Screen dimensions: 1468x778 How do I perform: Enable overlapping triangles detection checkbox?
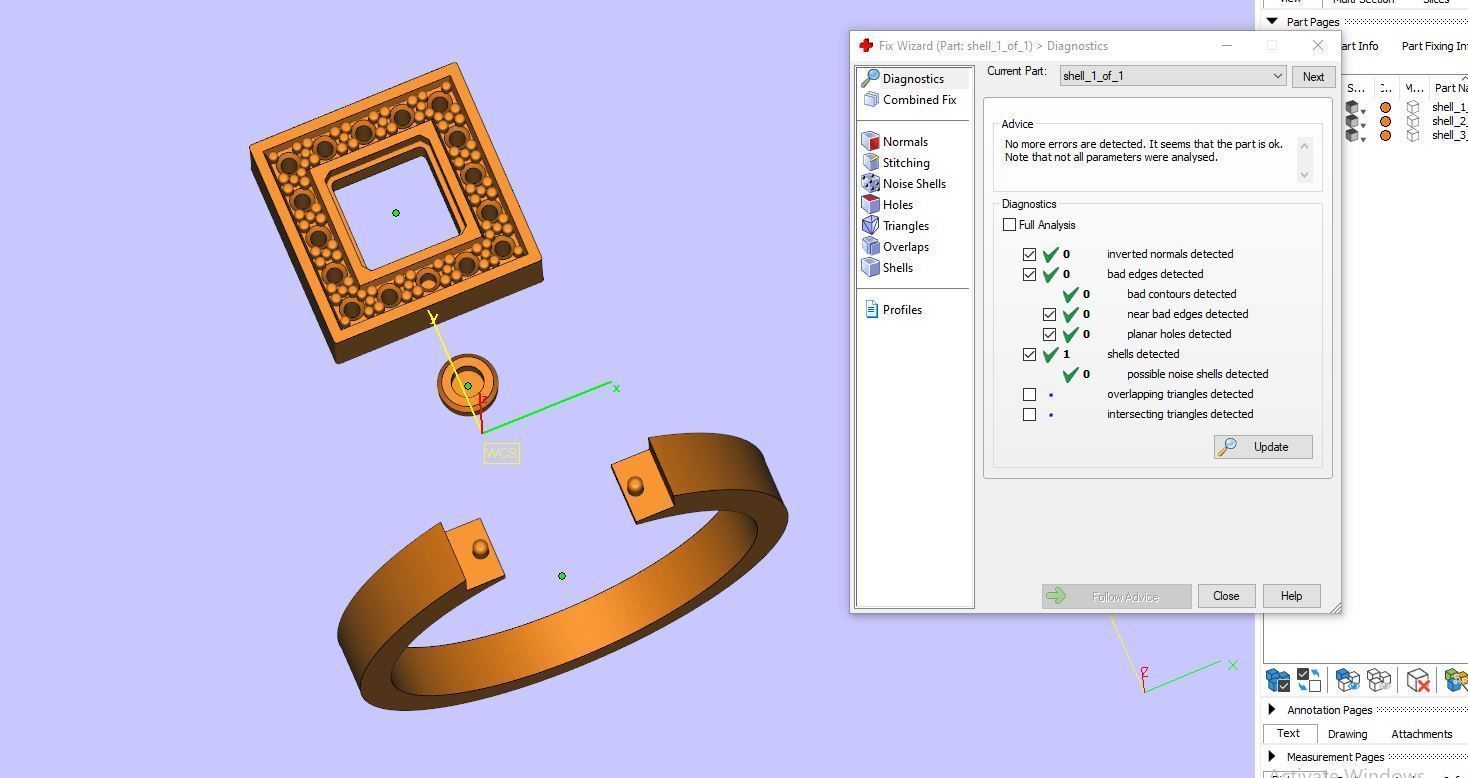pyautogui.click(x=1029, y=394)
